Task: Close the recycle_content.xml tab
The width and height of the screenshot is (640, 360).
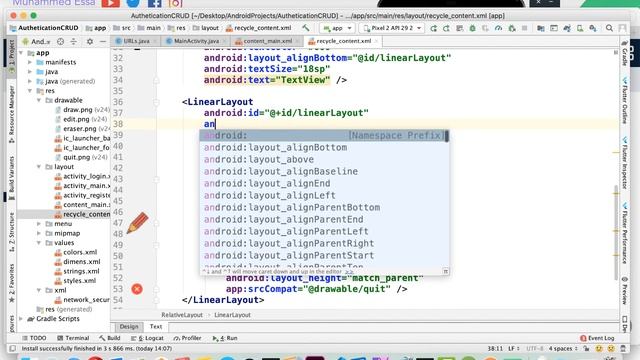Action: (376, 41)
